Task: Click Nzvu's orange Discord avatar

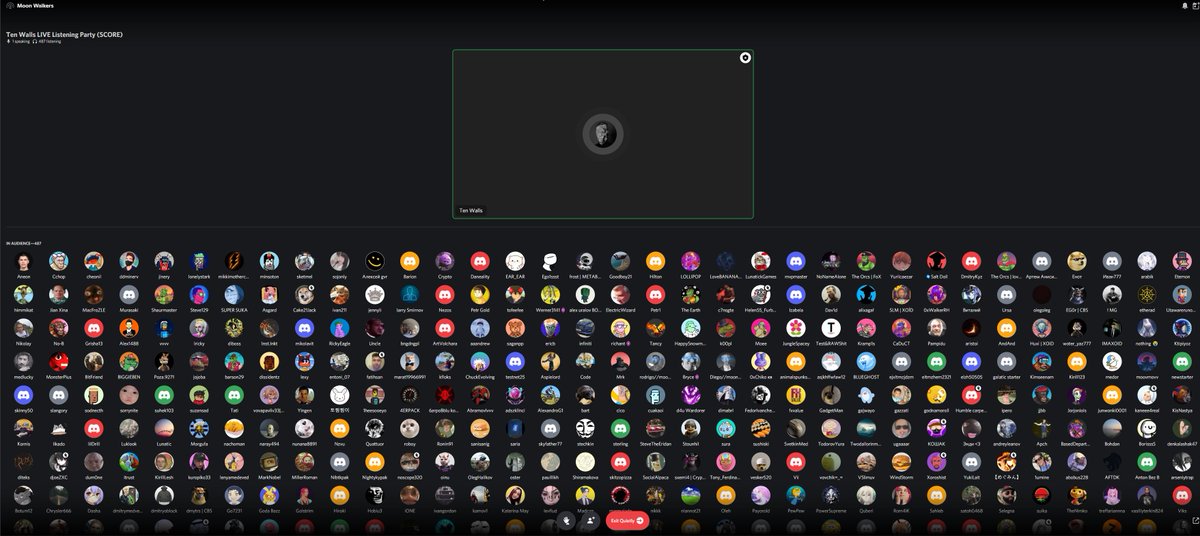Action: coord(339,429)
